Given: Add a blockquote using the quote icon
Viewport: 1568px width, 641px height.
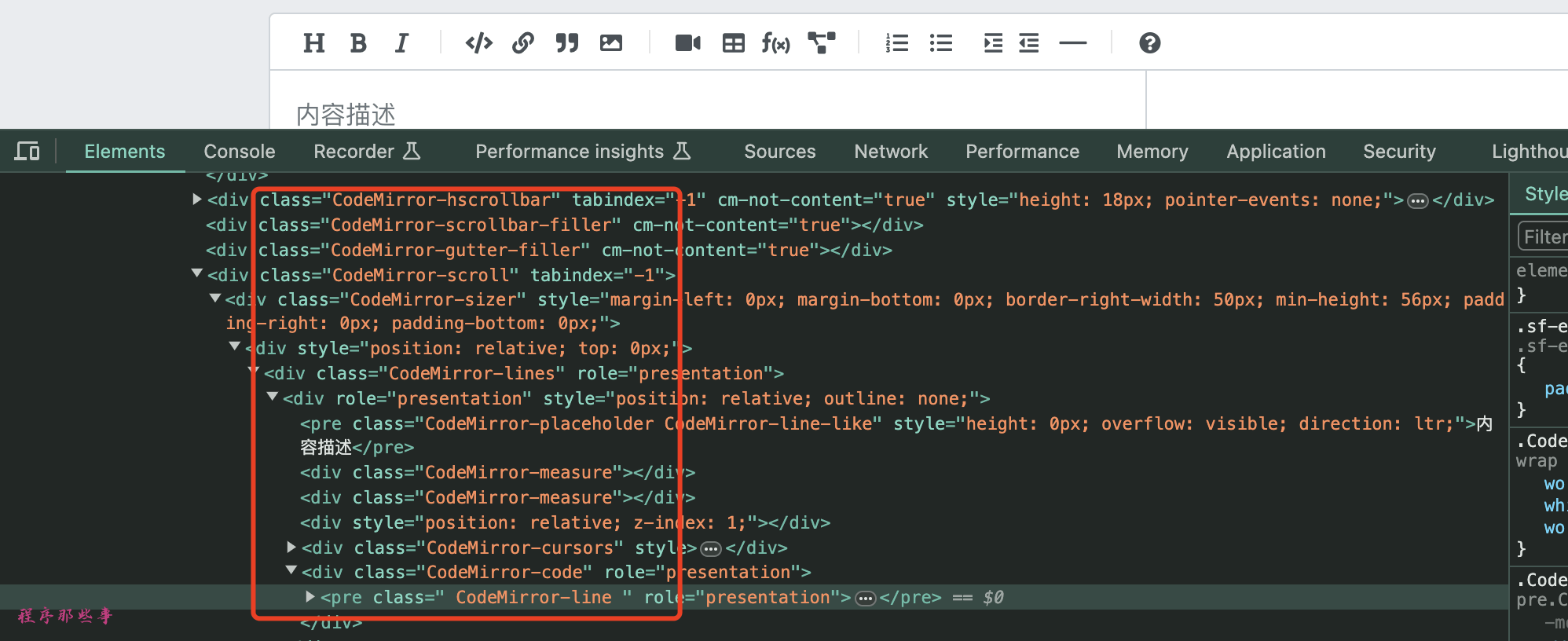Looking at the screenshot, I should tap(566, 43).
